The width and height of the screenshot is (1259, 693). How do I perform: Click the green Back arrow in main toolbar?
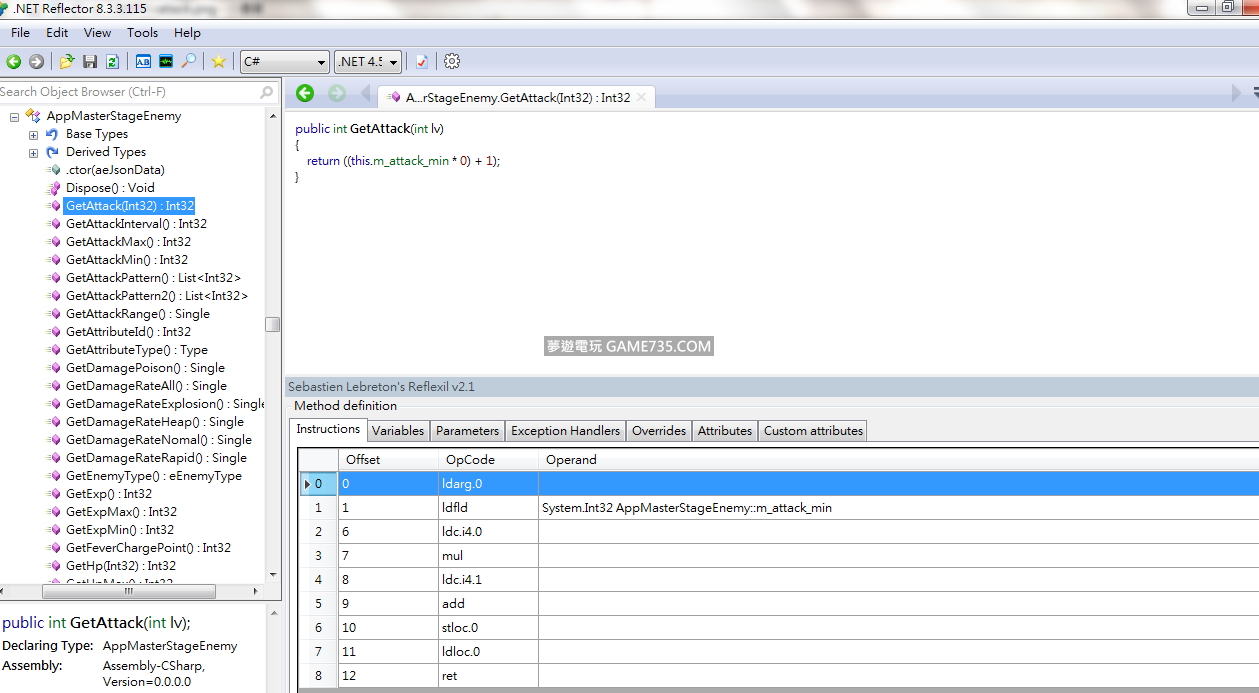pos(14,62)
